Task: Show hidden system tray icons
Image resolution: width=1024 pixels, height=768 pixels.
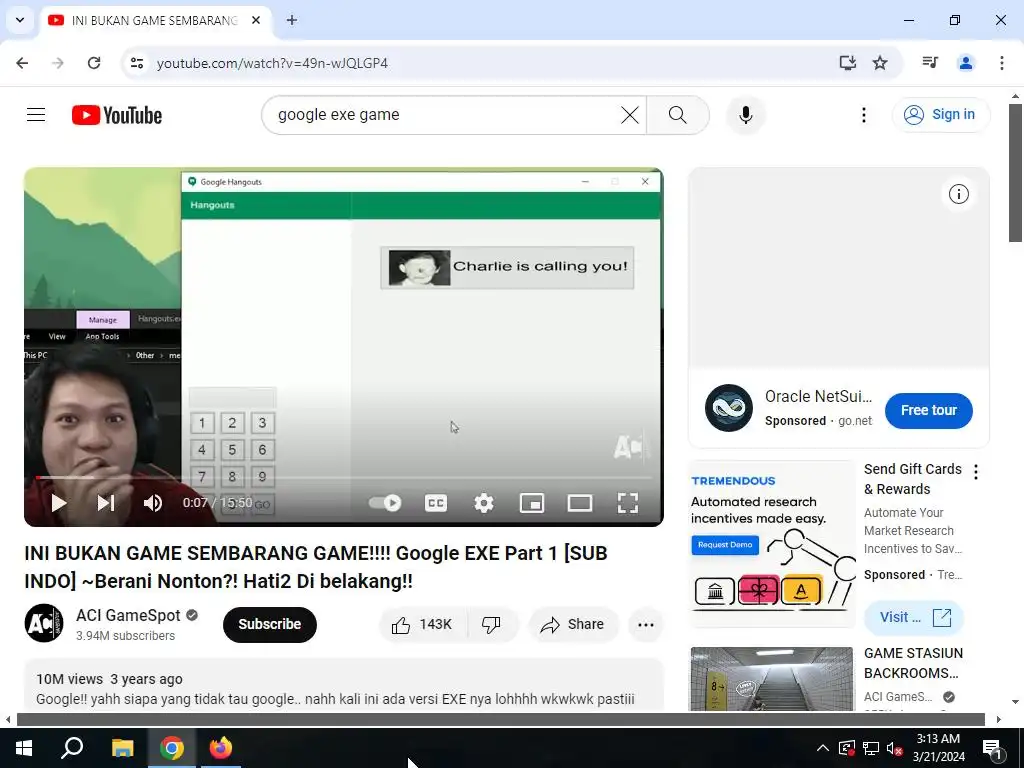Action: pos(823,748)
